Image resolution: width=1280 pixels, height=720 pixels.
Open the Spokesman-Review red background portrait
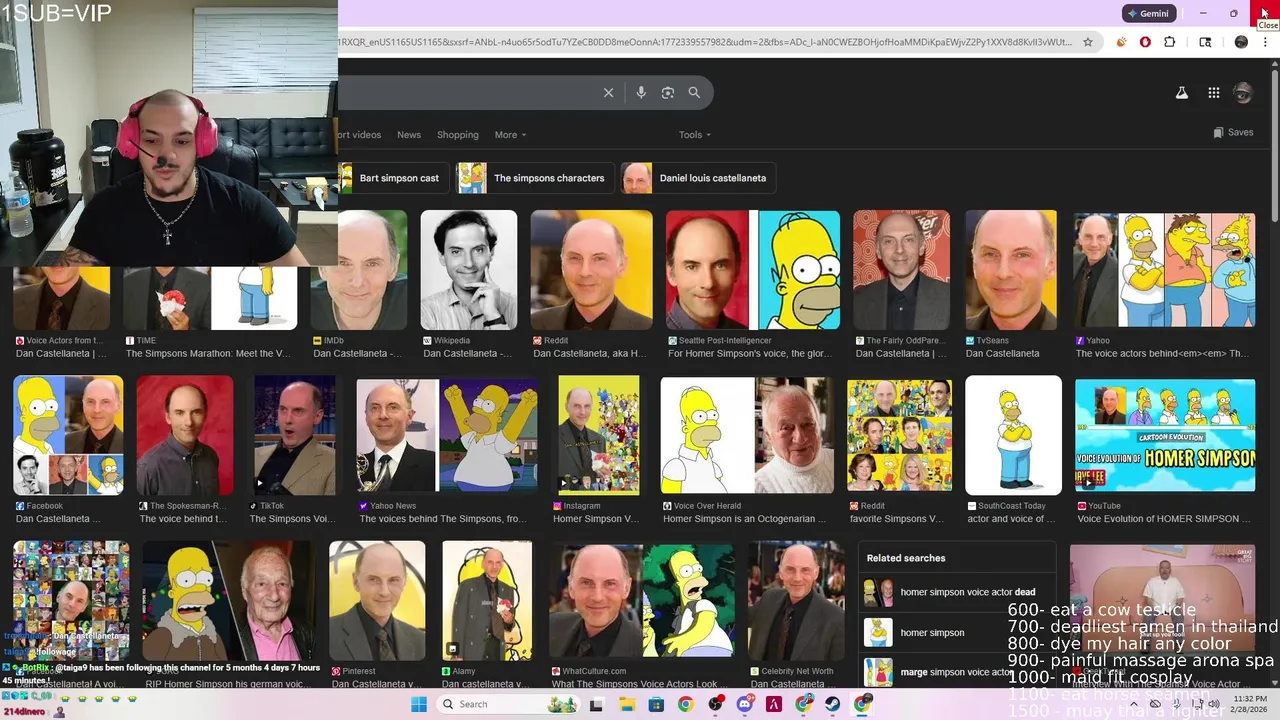[185, 435]
